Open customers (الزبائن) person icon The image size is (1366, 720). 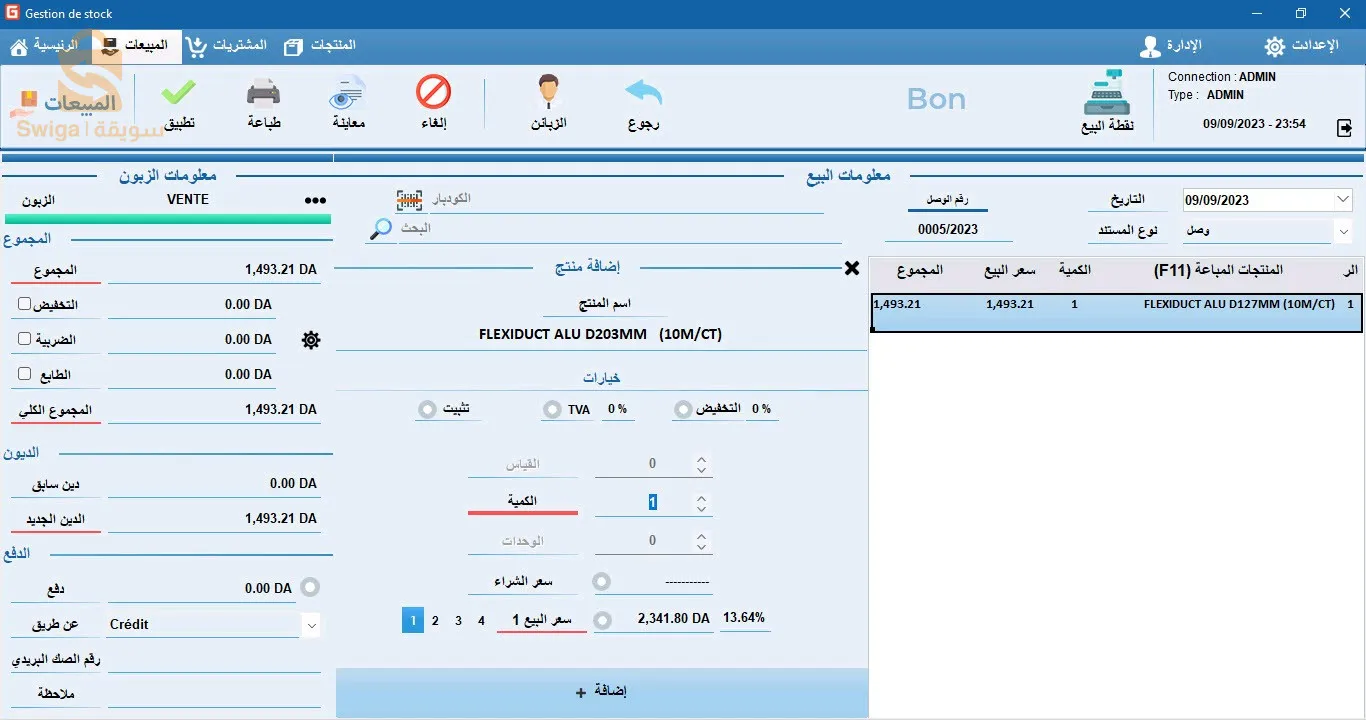pyautogui.click(x=548, y=96)
